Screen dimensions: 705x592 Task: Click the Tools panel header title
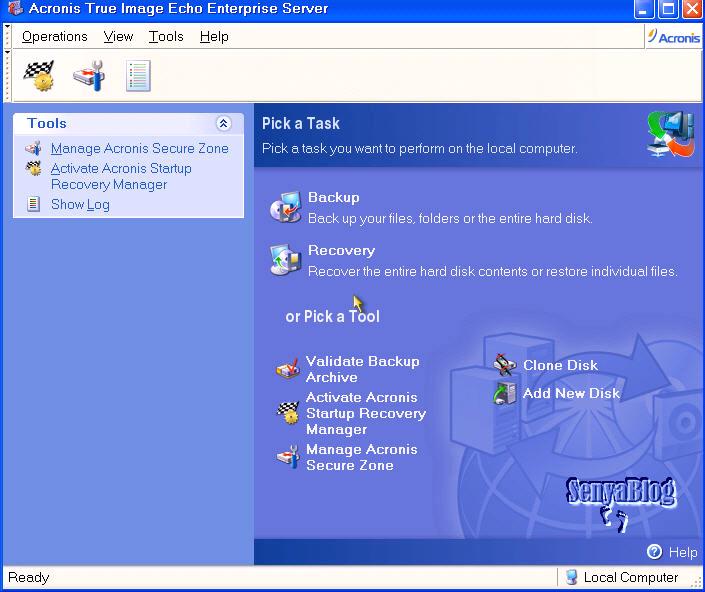47,123
